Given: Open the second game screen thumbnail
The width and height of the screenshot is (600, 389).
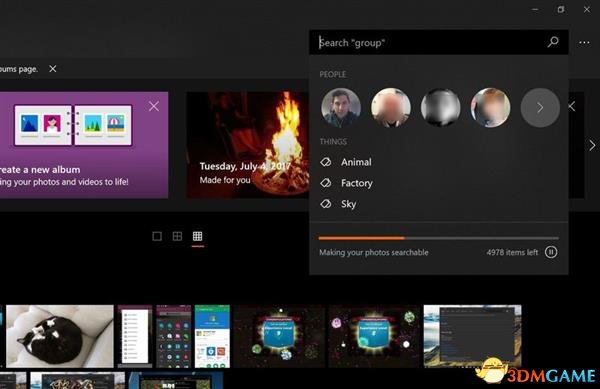Looking at the screenshot, I should coord(374,336).
